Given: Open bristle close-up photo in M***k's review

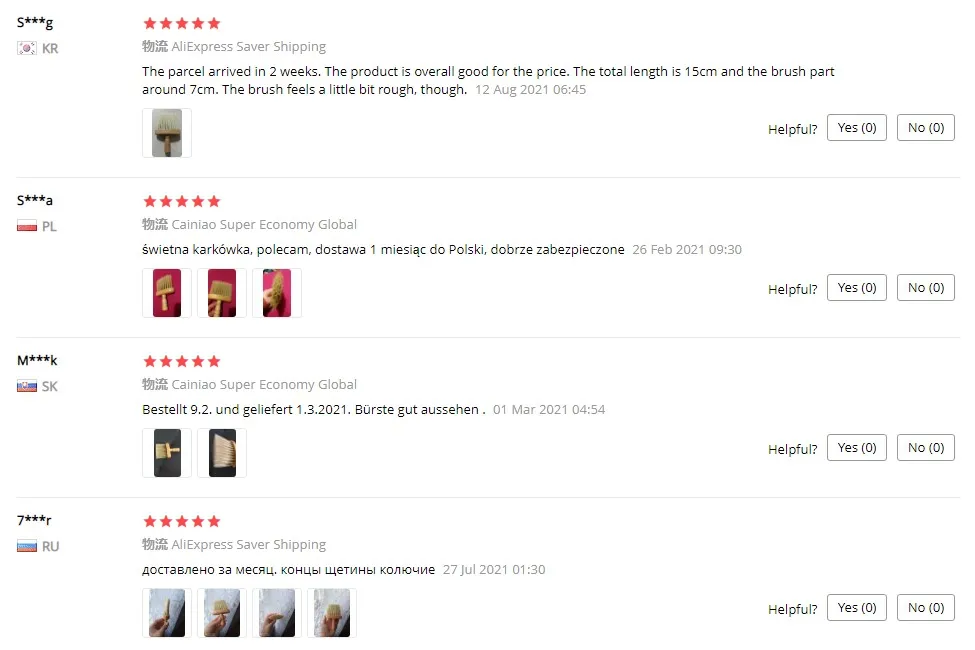Looking at the screenshot, I should (x=222, y=453).
